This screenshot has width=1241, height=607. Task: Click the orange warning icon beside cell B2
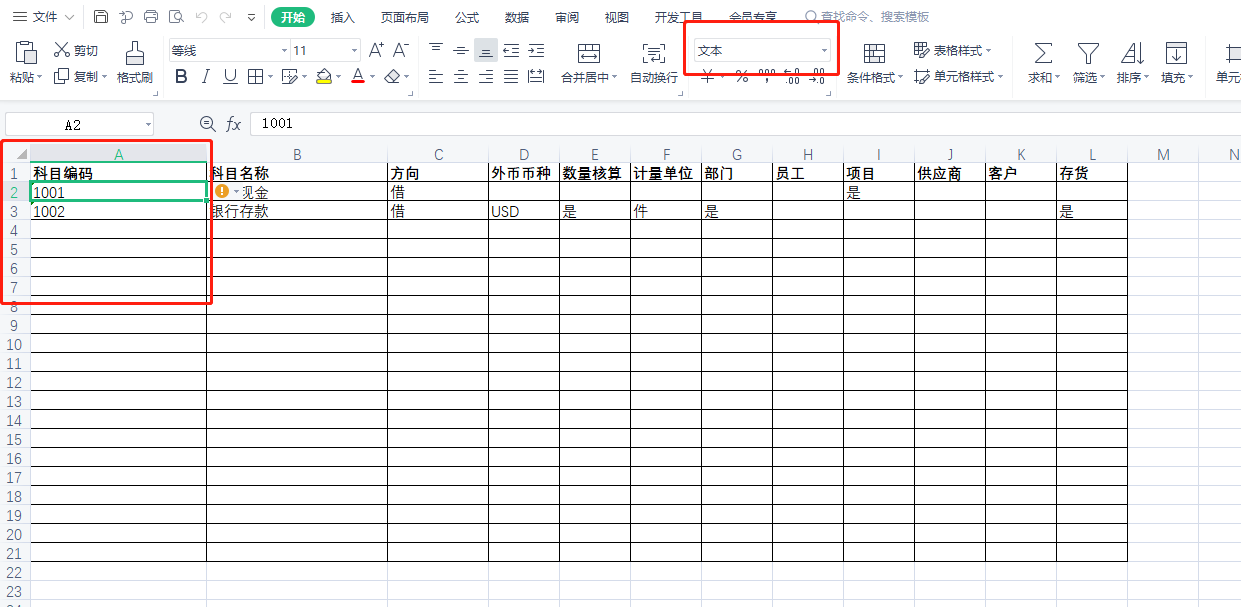222,191
